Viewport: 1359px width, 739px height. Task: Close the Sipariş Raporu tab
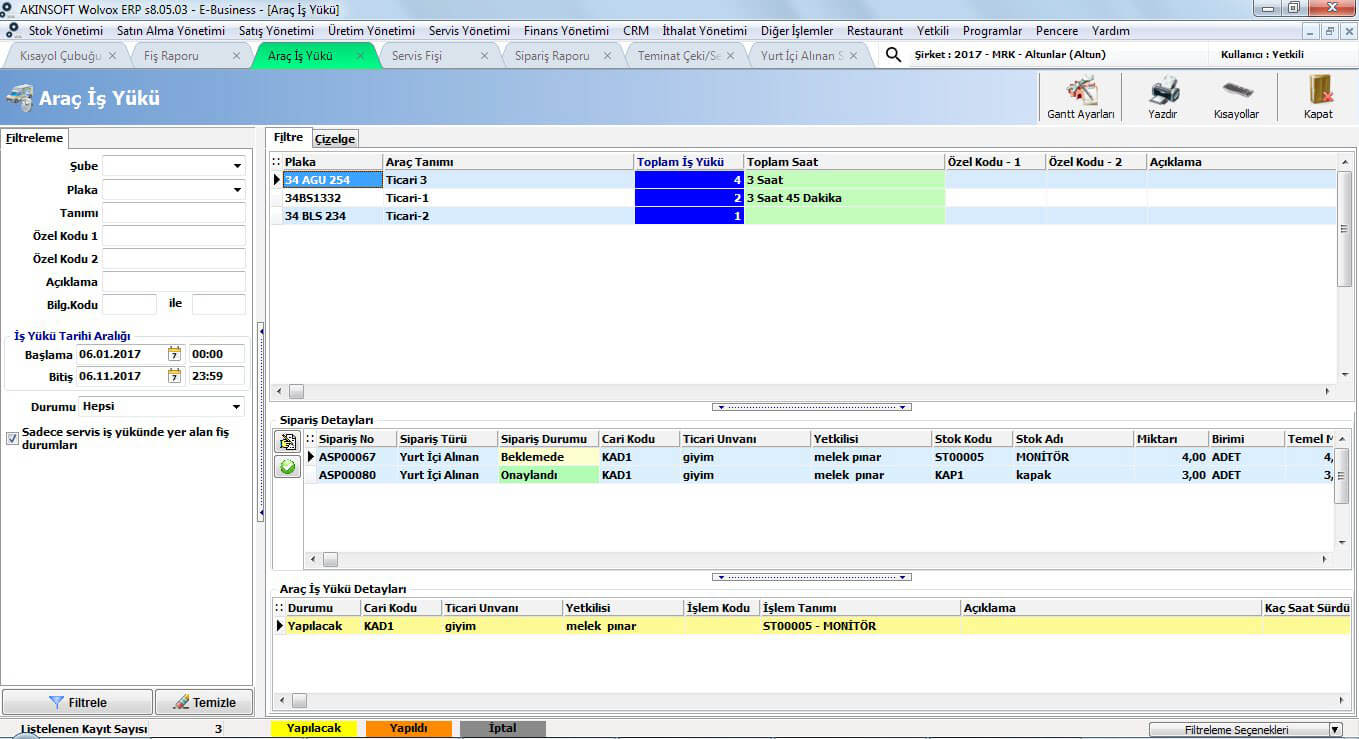(x=608, y=56)
